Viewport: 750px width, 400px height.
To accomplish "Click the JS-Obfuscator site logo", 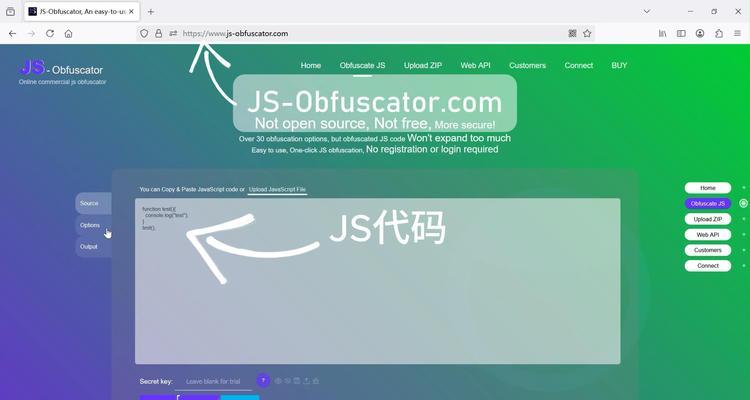I will (62, 72).
